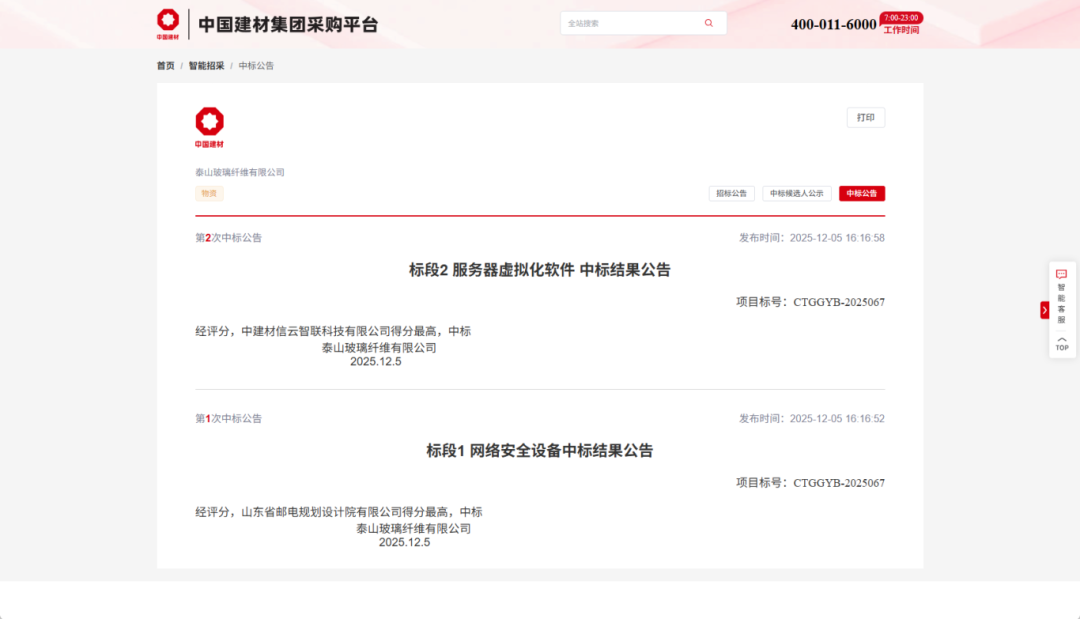This screenshot has height=619, width=1080.
Task: Switch to the 招标公告 tab
Action: [x=731, y=193]
